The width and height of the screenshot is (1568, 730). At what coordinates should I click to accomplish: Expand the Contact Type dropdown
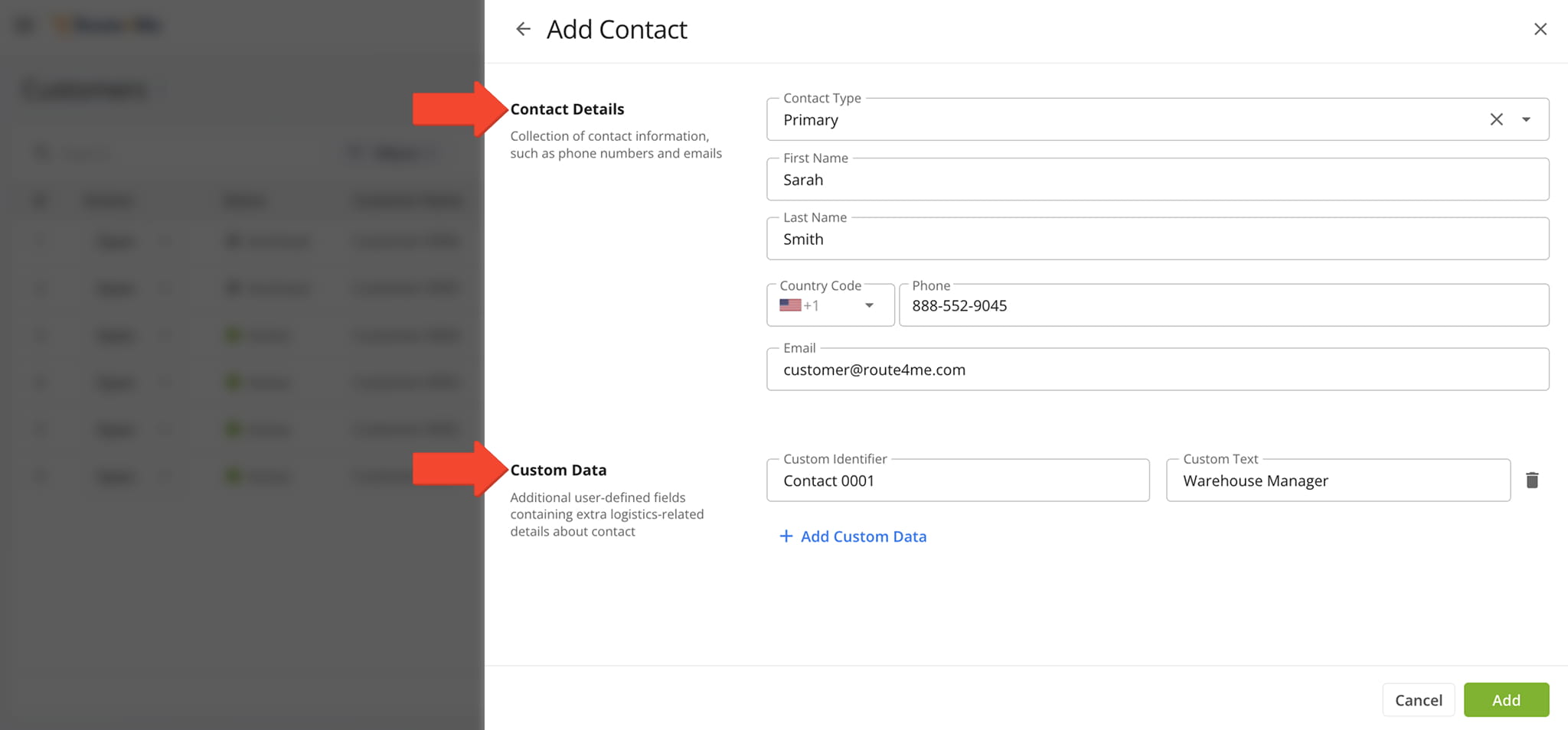[x=1526, y=119]
